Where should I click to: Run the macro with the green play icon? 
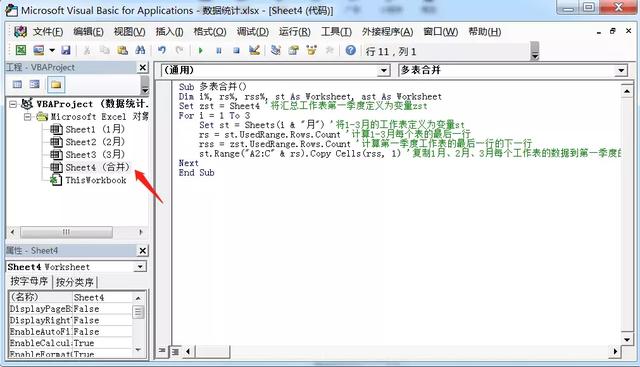[x=200, y=51]
